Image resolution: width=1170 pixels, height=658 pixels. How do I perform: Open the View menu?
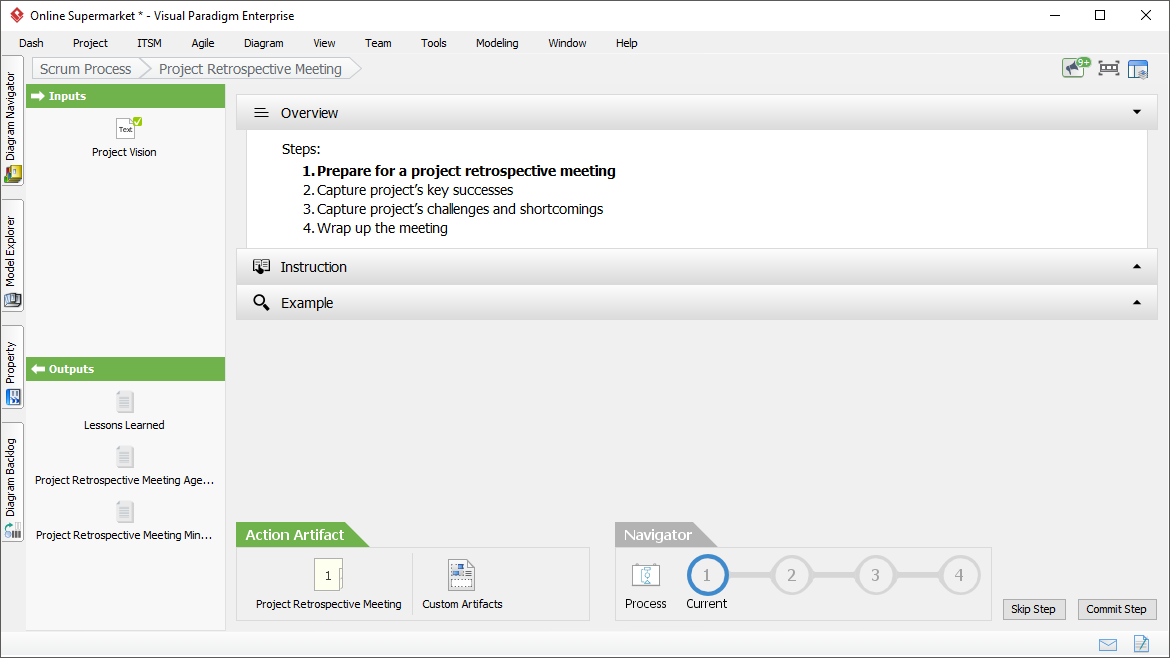pos(325,43)
